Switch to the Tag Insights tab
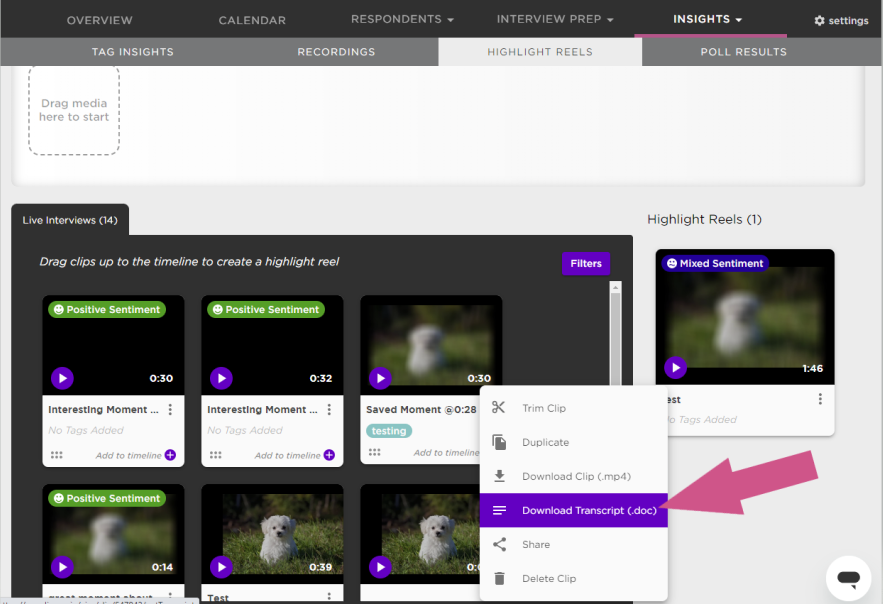Screen dimensions: 883x604 pyautogui.click(x=133, y=52)
